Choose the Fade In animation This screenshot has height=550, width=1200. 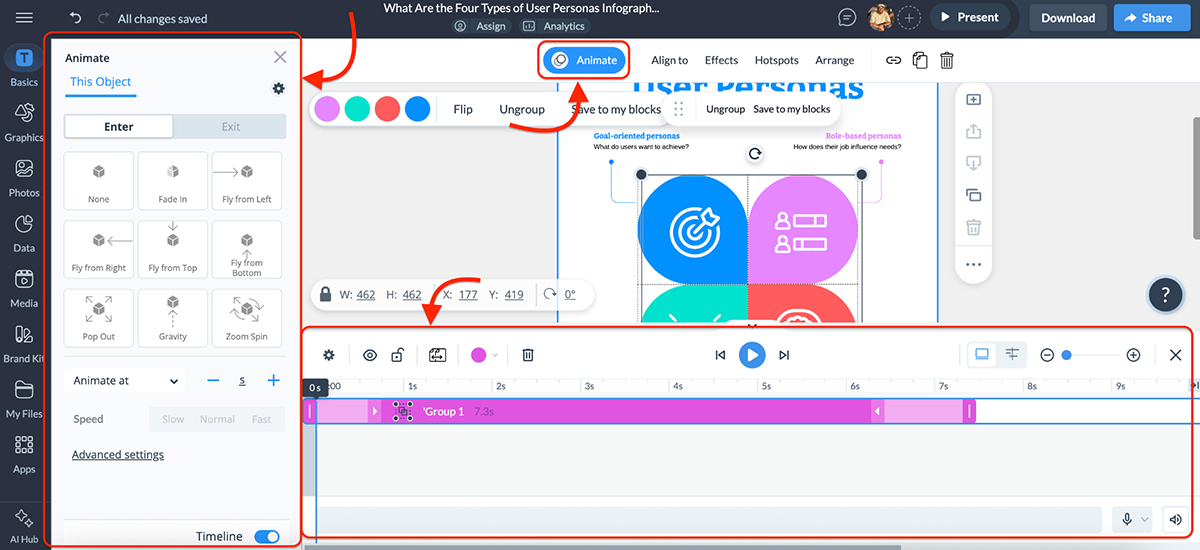[x=173, y=181]
